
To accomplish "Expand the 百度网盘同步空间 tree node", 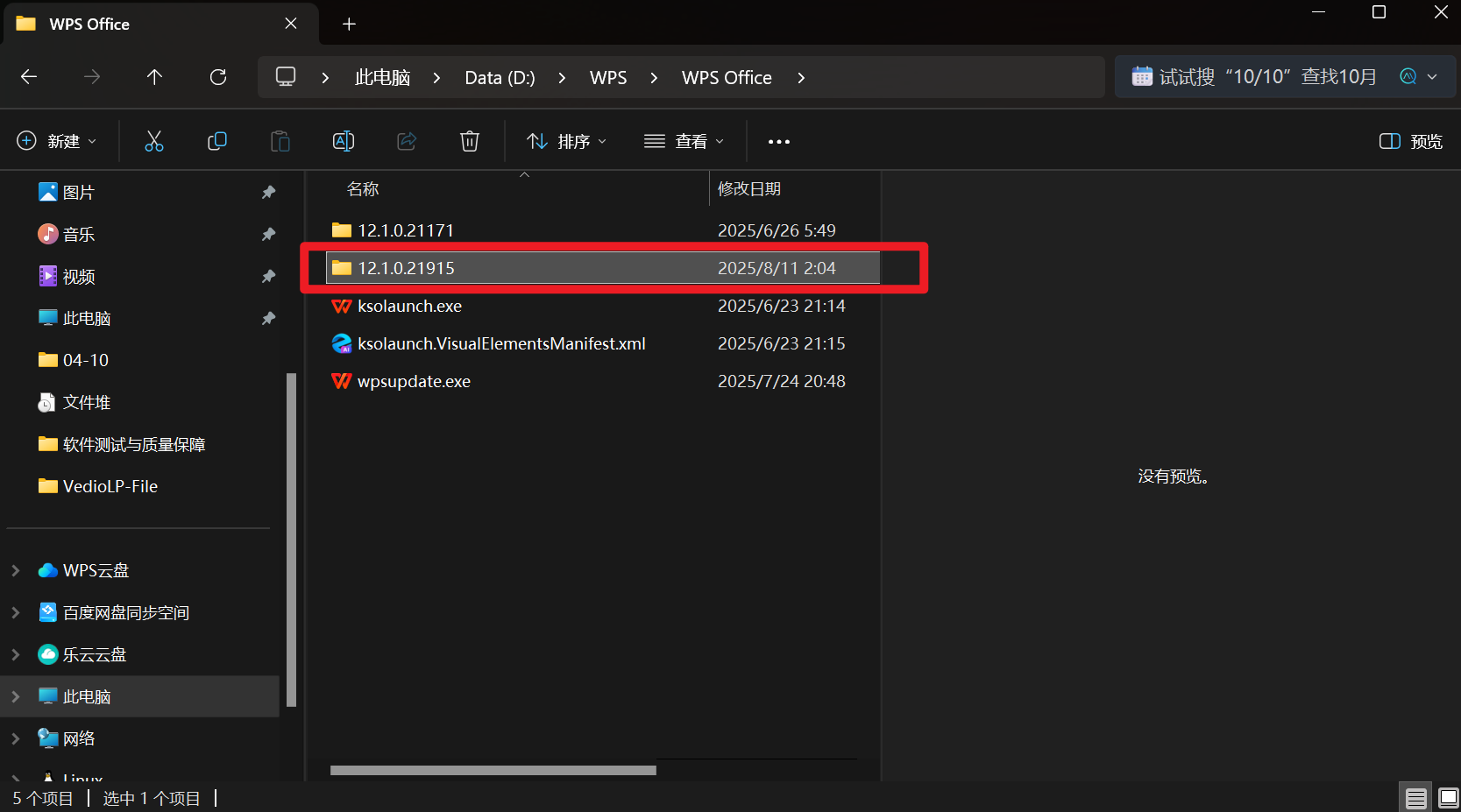I will click(x=16, y=612).
